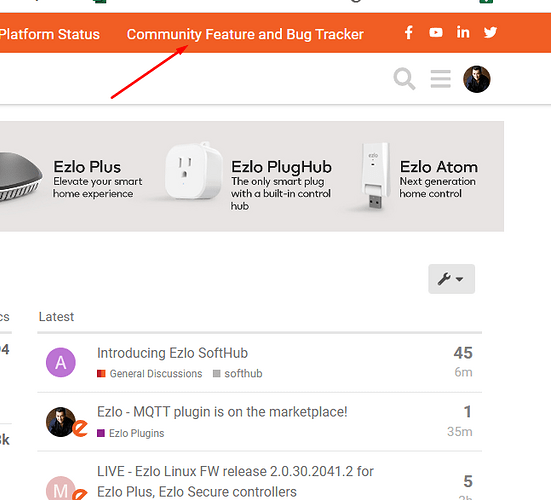This screenshot has width=551, height=500.
Task: Select the Ezlo Plugins category
Action: point(131,433)
